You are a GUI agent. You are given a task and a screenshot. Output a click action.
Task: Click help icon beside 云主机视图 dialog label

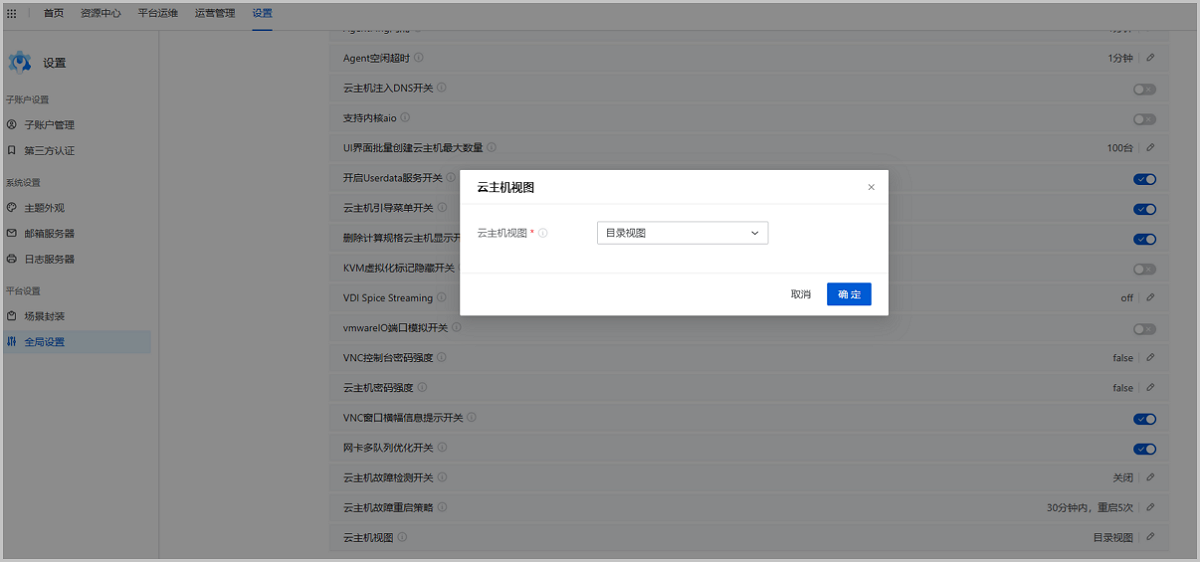[x=543, y=233]
